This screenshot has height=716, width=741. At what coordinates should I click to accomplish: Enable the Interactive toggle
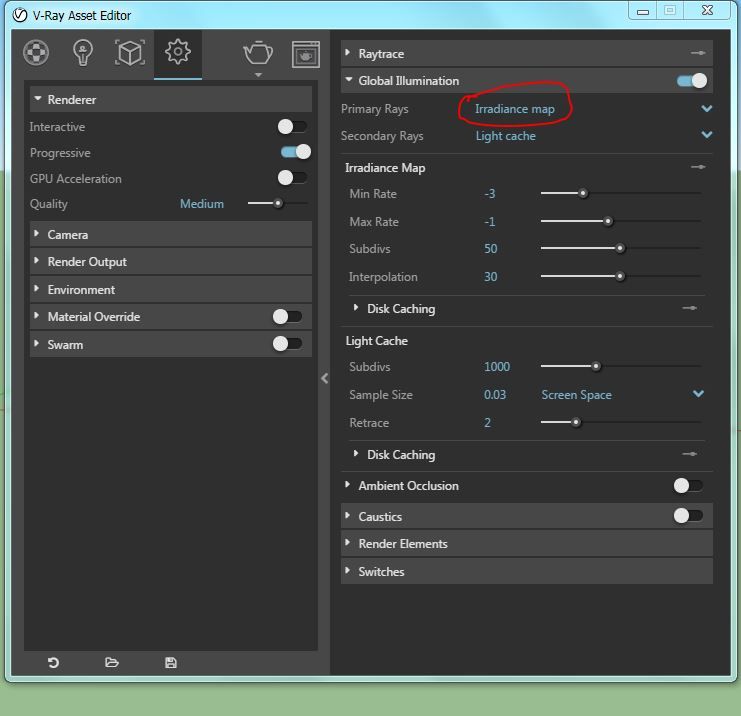click(293, 126)
